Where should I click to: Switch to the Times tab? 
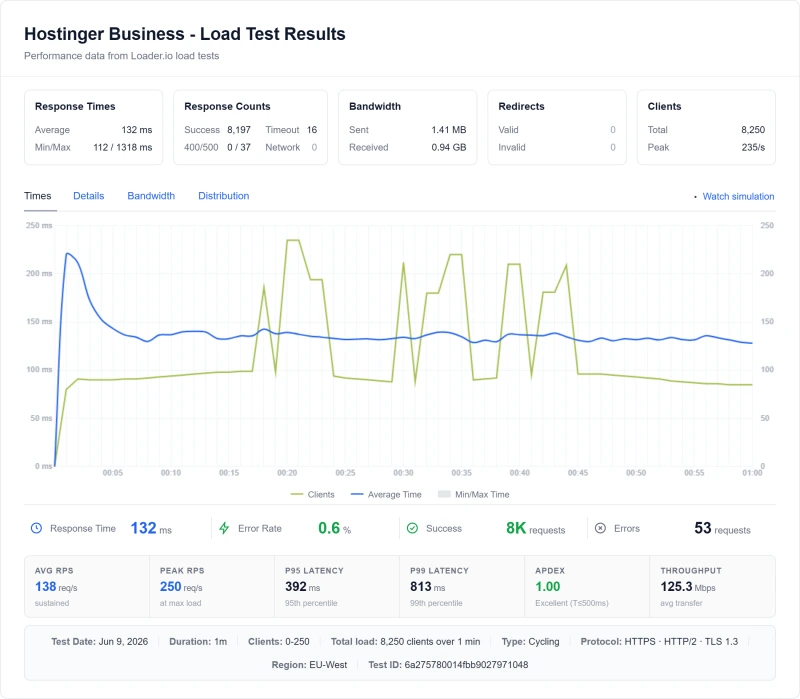[x=38, y=196]
